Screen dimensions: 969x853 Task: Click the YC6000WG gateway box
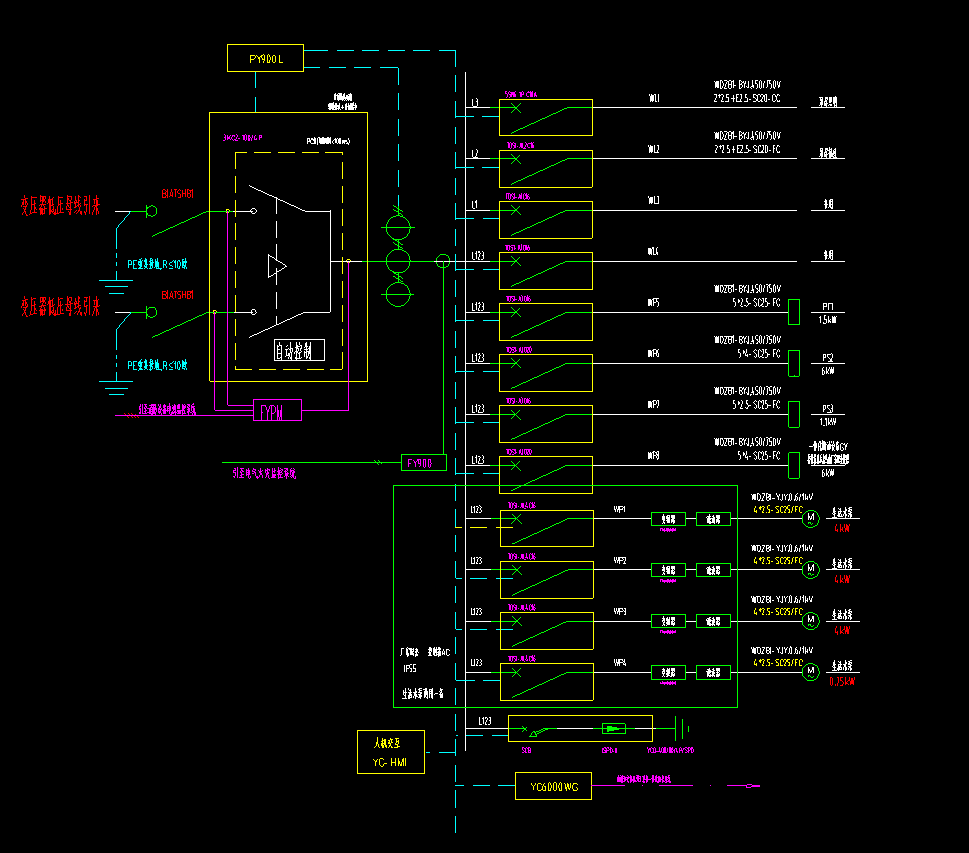pos(554,787)
